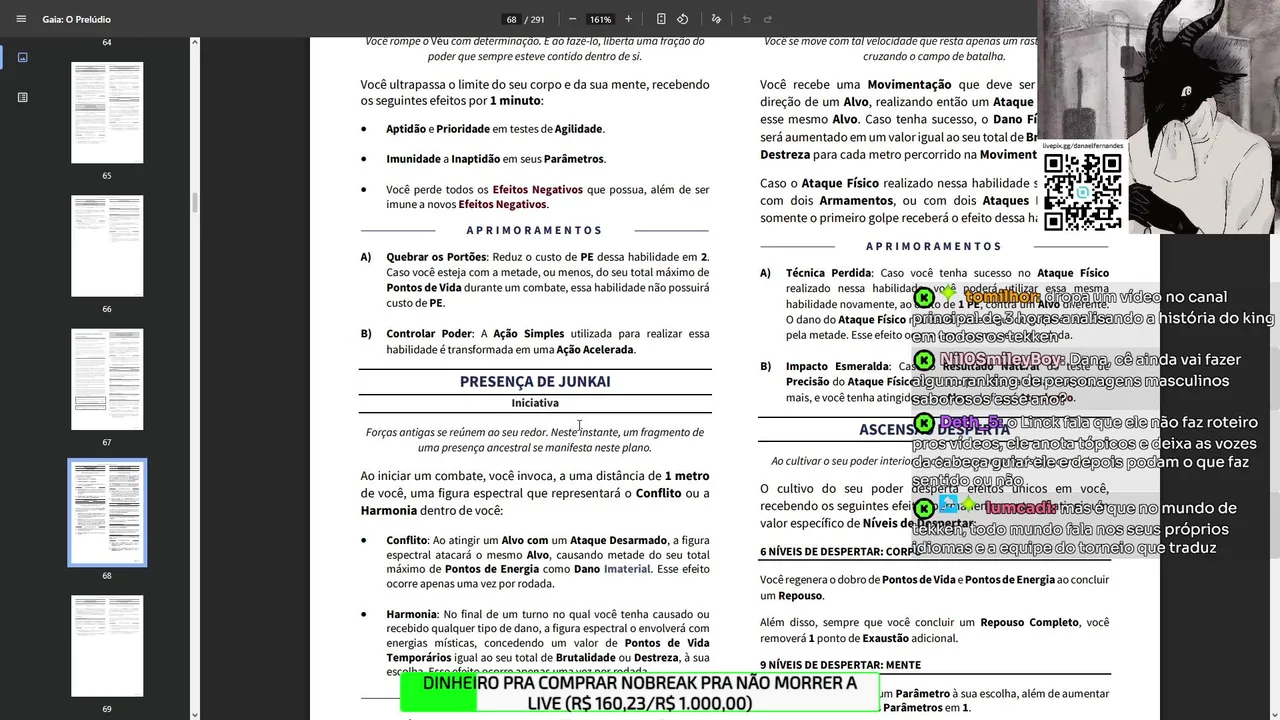The width and height of the screenshot is (1280, 720).
Task: Click username 'tomilhor' in chat
Action: [1002, 297]
